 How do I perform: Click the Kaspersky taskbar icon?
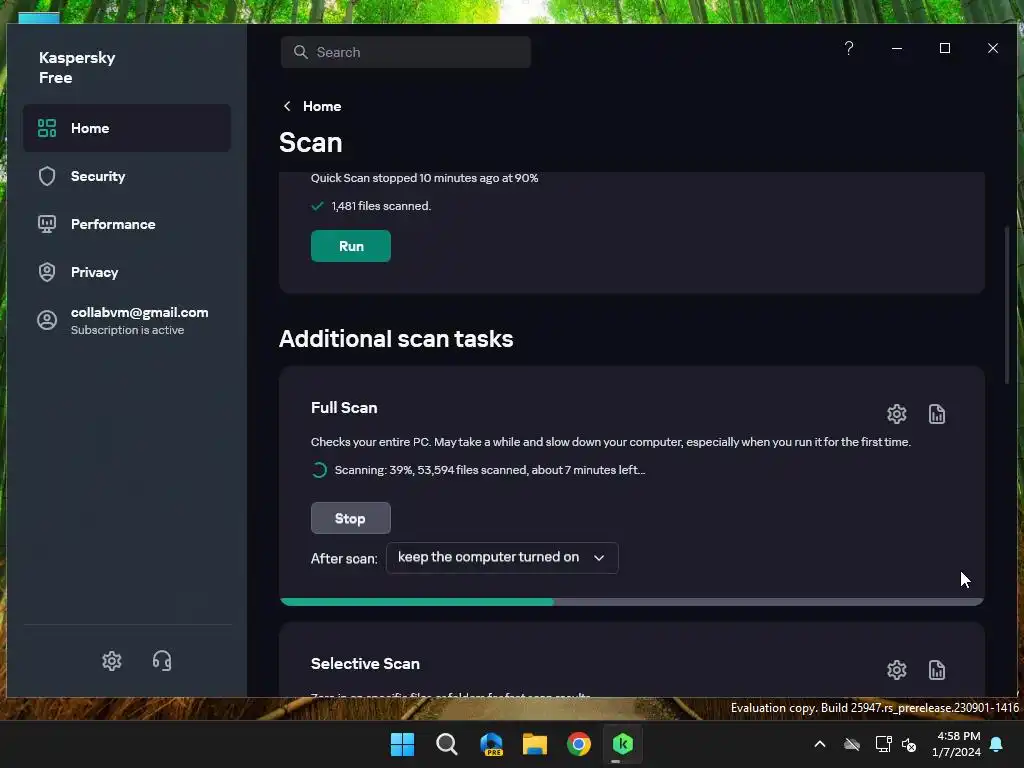[623, 744]
